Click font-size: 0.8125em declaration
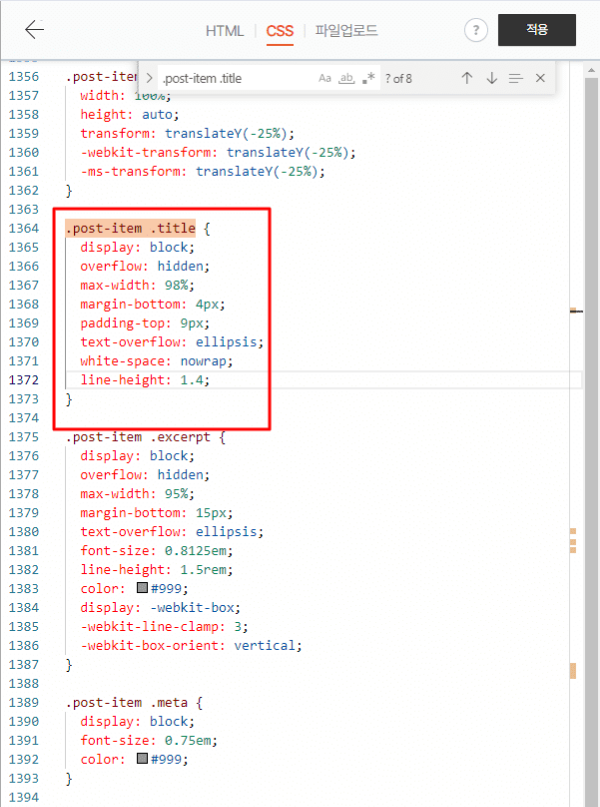 pyautogui.click(x=156, y=551)
